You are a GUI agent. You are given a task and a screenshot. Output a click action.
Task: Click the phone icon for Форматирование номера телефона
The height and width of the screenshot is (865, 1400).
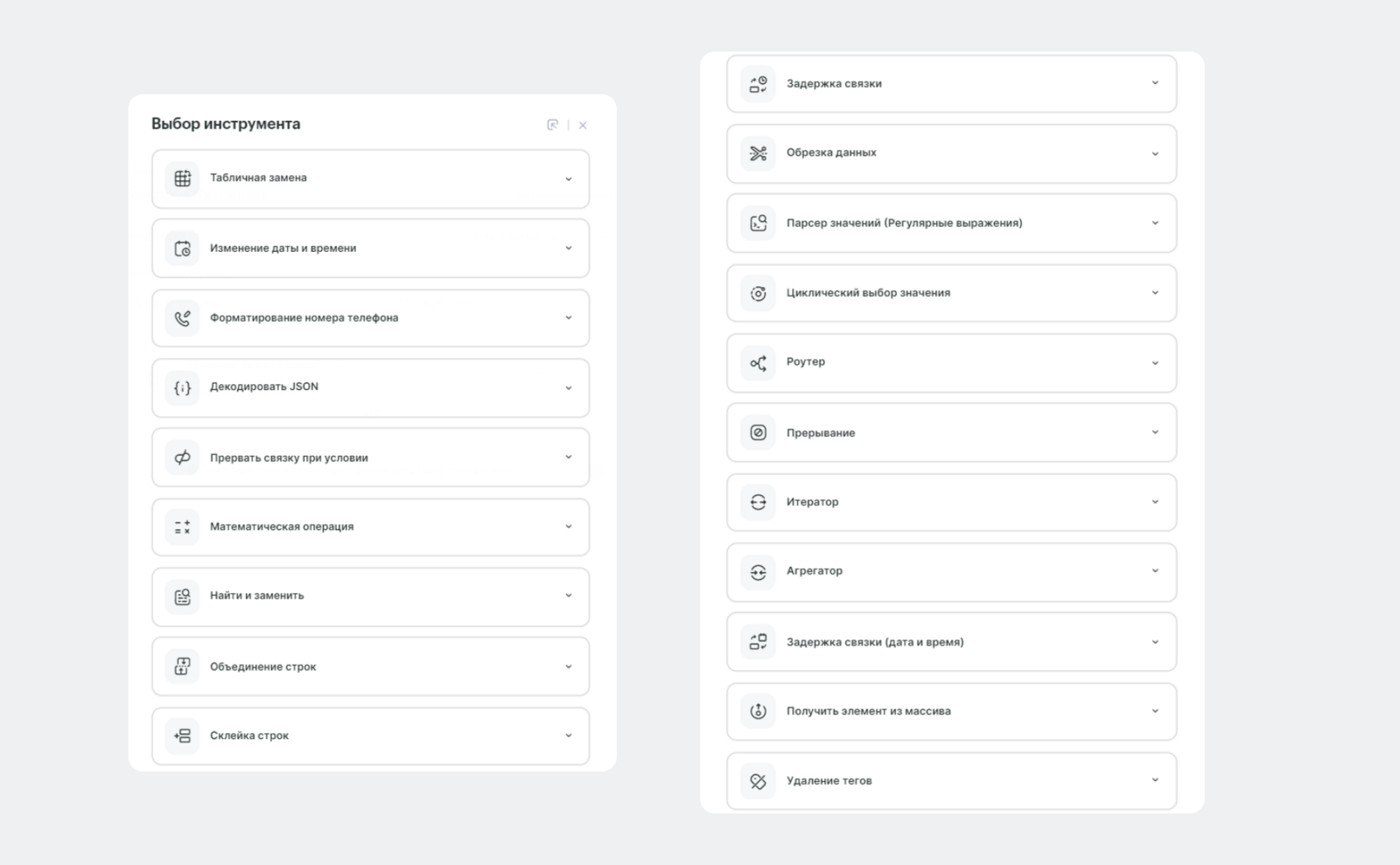(182, 318)
